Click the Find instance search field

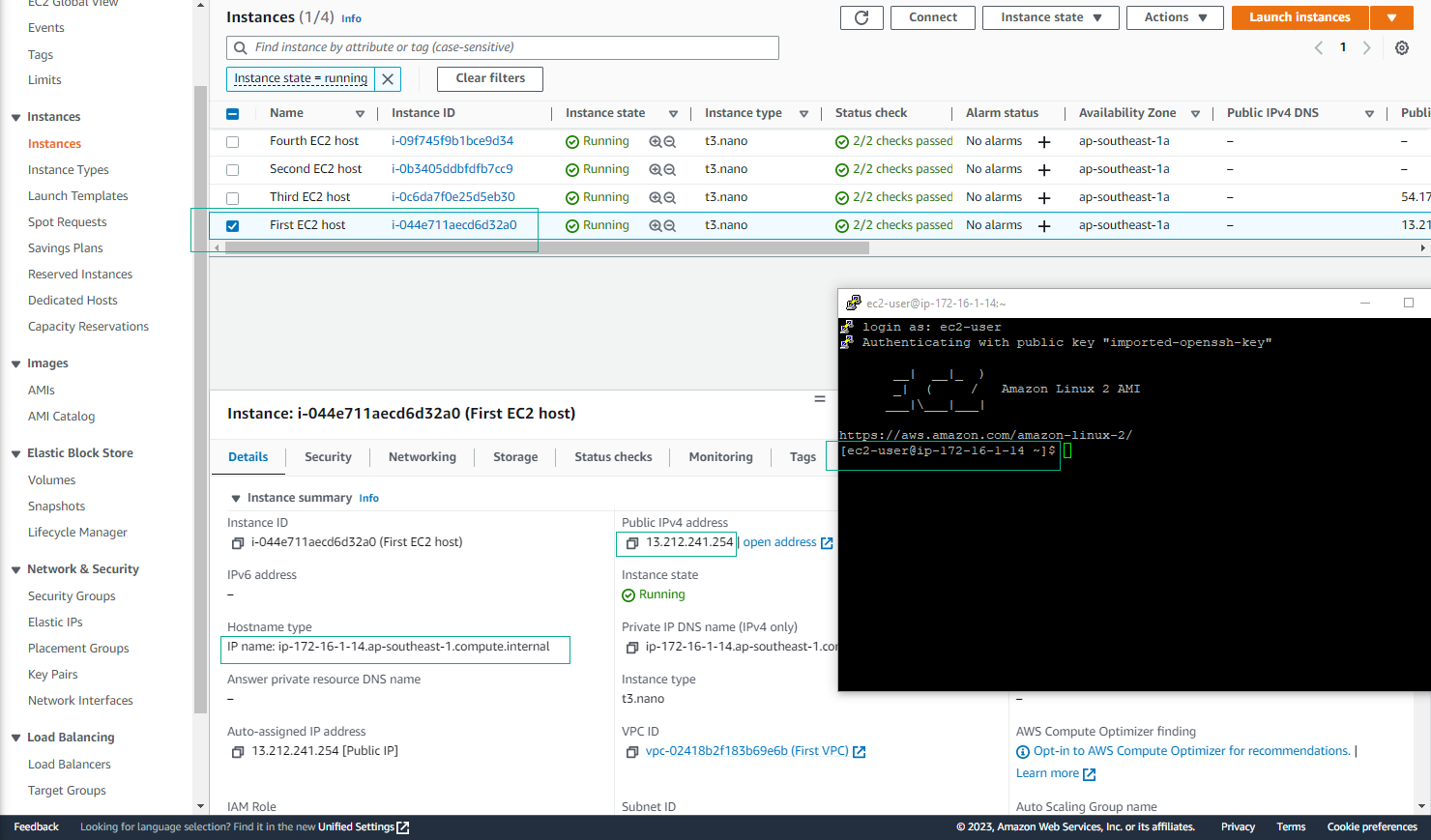(503, 47)
